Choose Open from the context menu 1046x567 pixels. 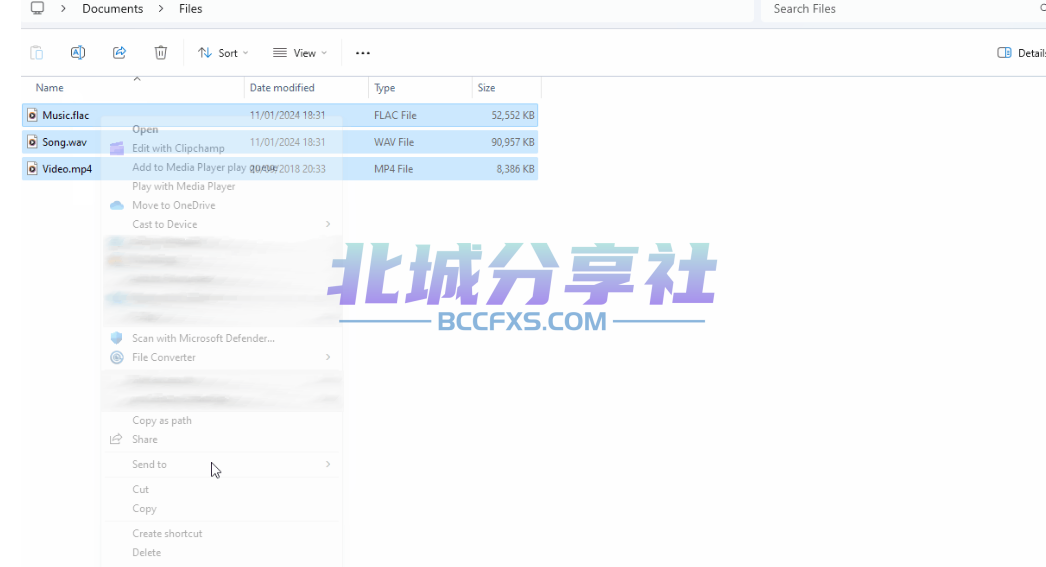click(221, 129)
